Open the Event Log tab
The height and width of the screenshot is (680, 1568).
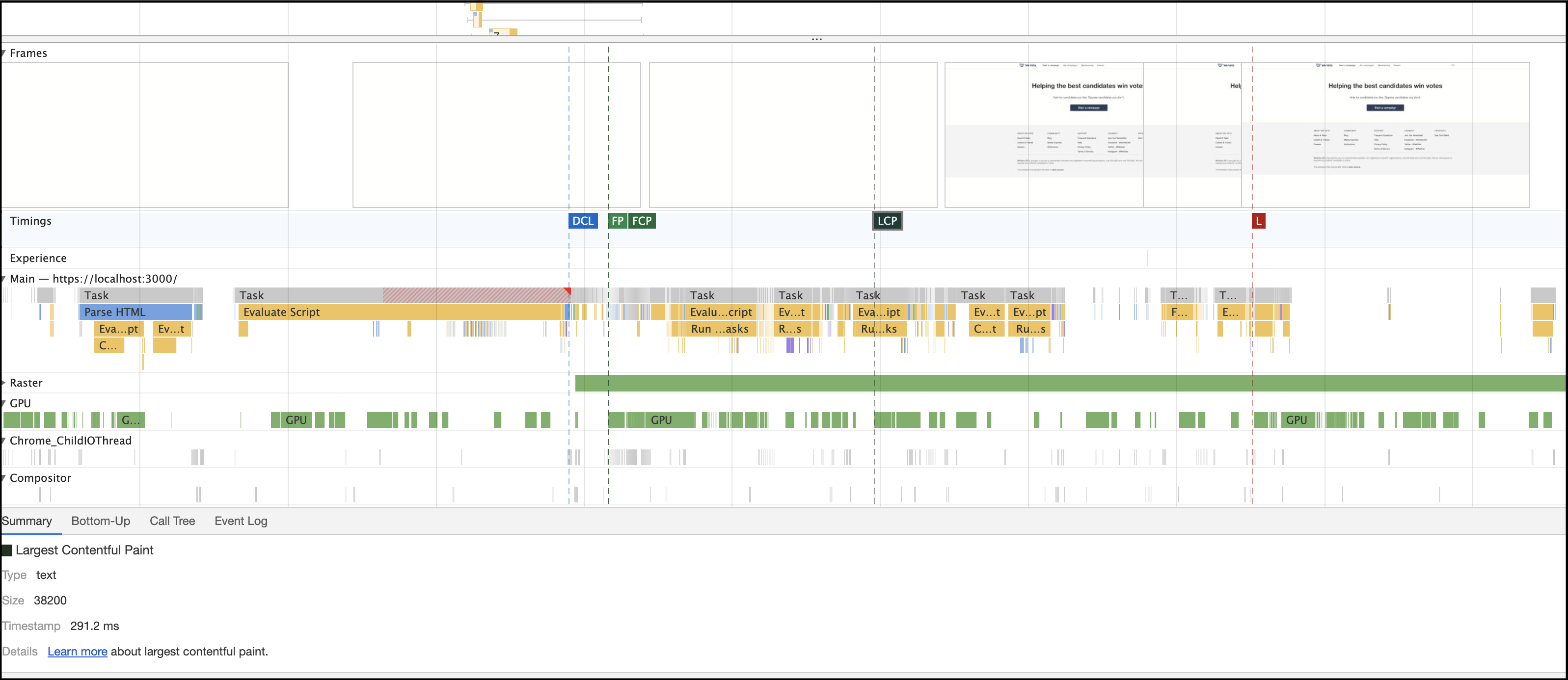pyautogui.click(x=241, y=521)
